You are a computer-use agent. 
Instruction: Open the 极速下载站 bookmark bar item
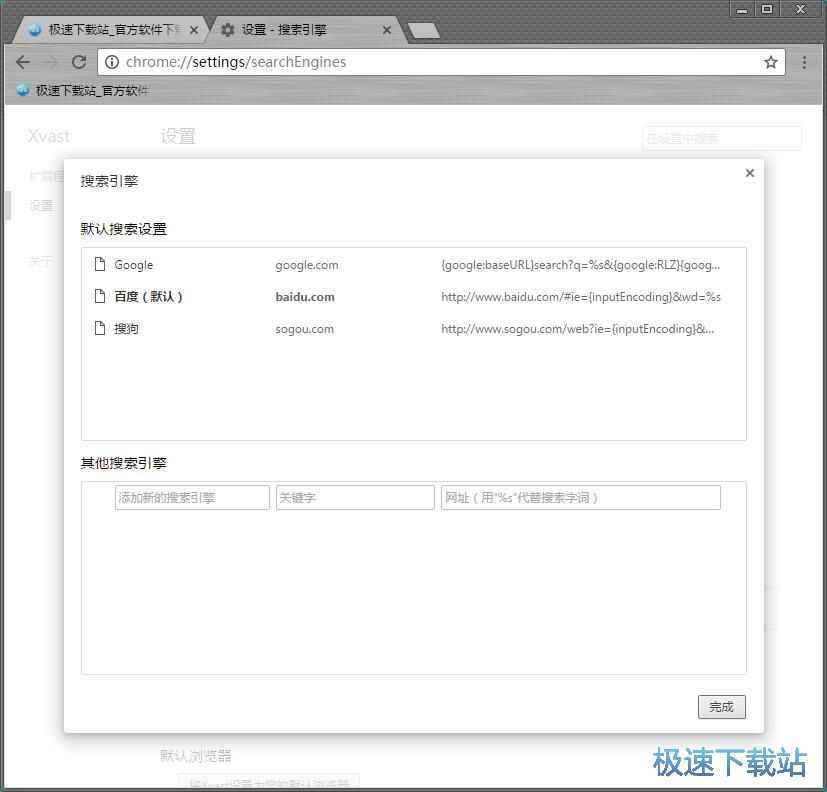83,91
